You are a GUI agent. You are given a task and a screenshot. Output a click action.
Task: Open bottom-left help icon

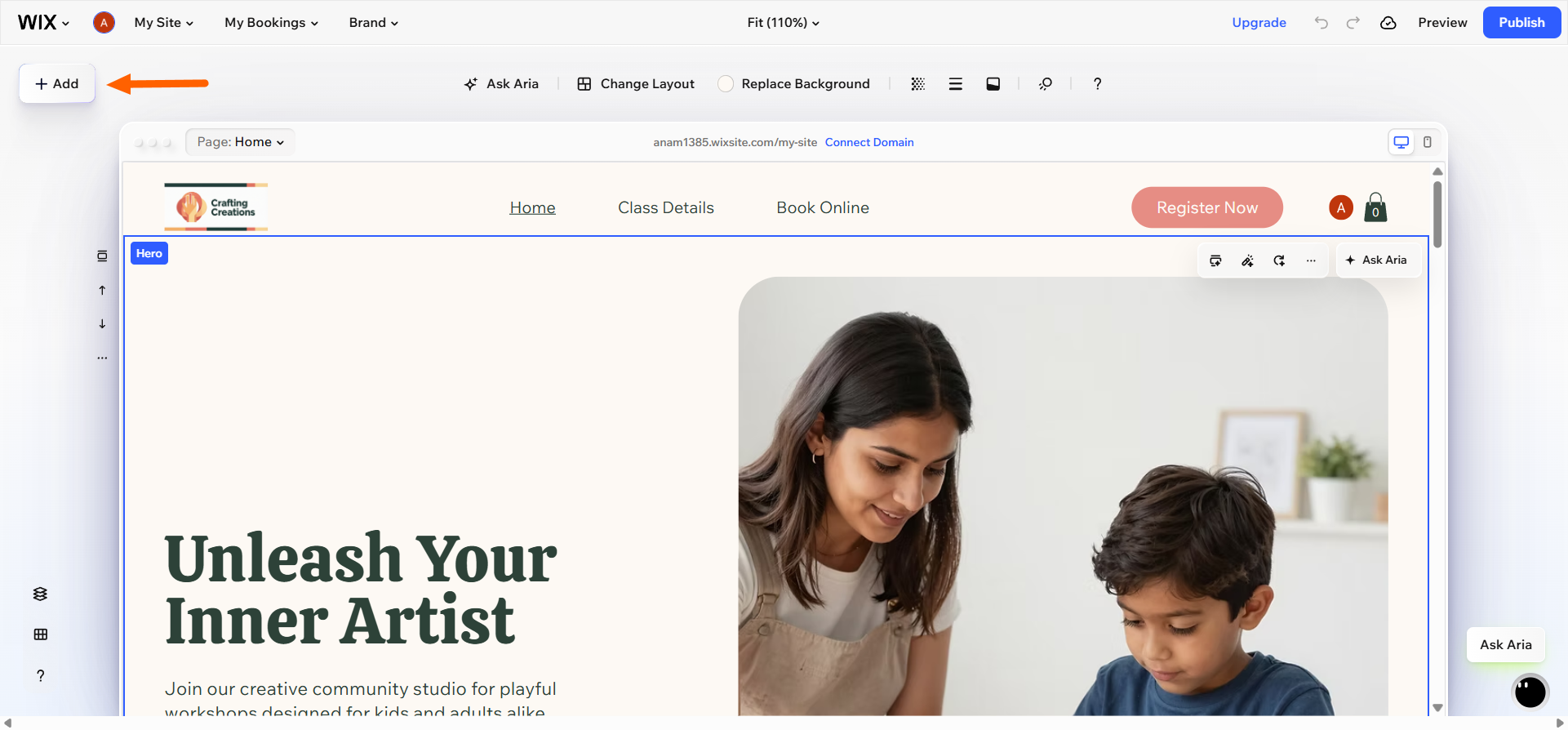pos(40,675)
